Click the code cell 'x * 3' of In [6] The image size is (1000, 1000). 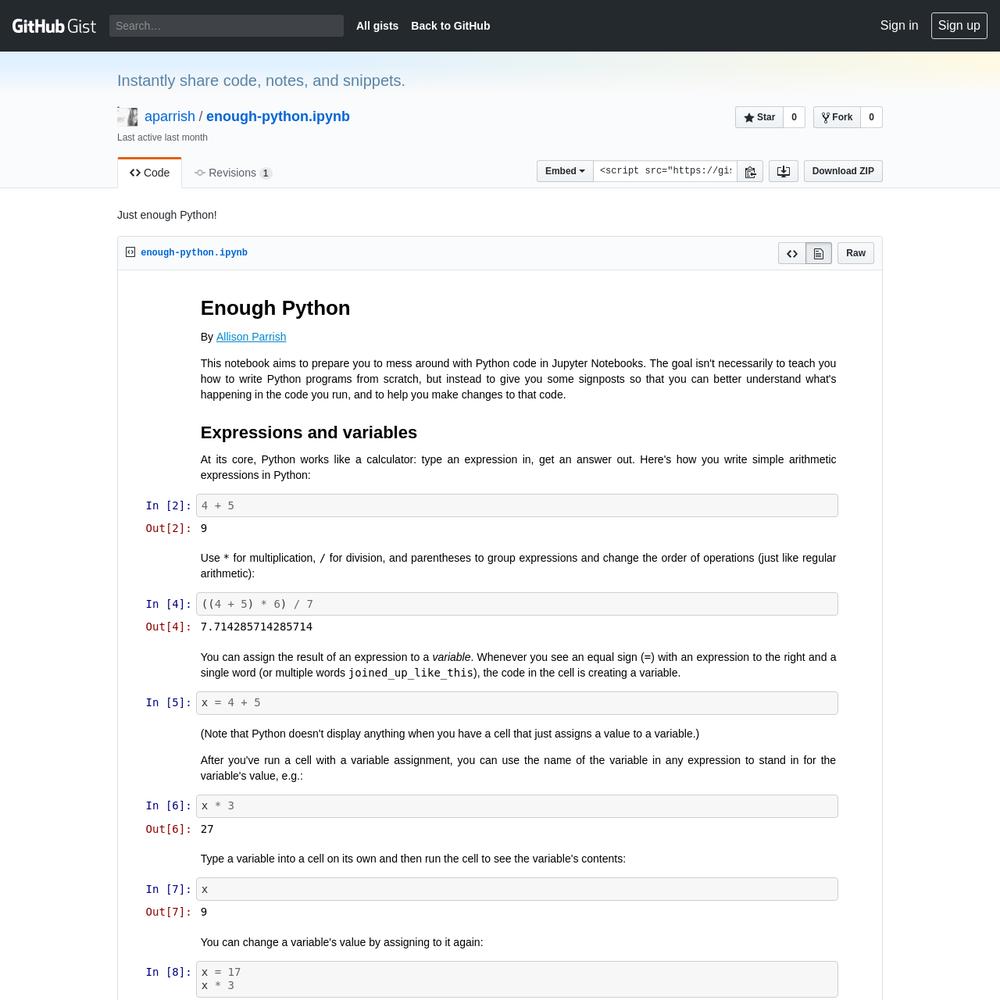517,806
